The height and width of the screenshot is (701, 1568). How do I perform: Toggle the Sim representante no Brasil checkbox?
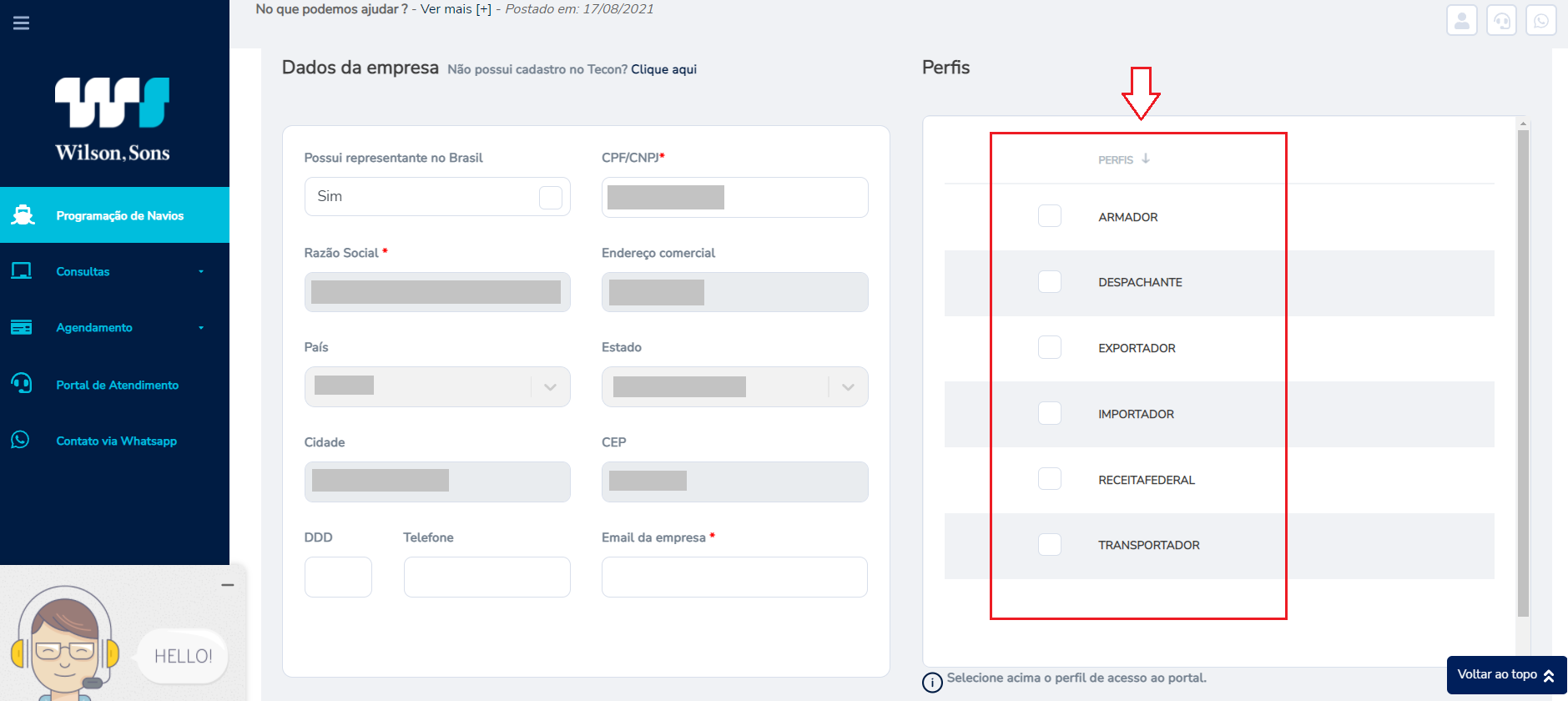coord(551,197)
